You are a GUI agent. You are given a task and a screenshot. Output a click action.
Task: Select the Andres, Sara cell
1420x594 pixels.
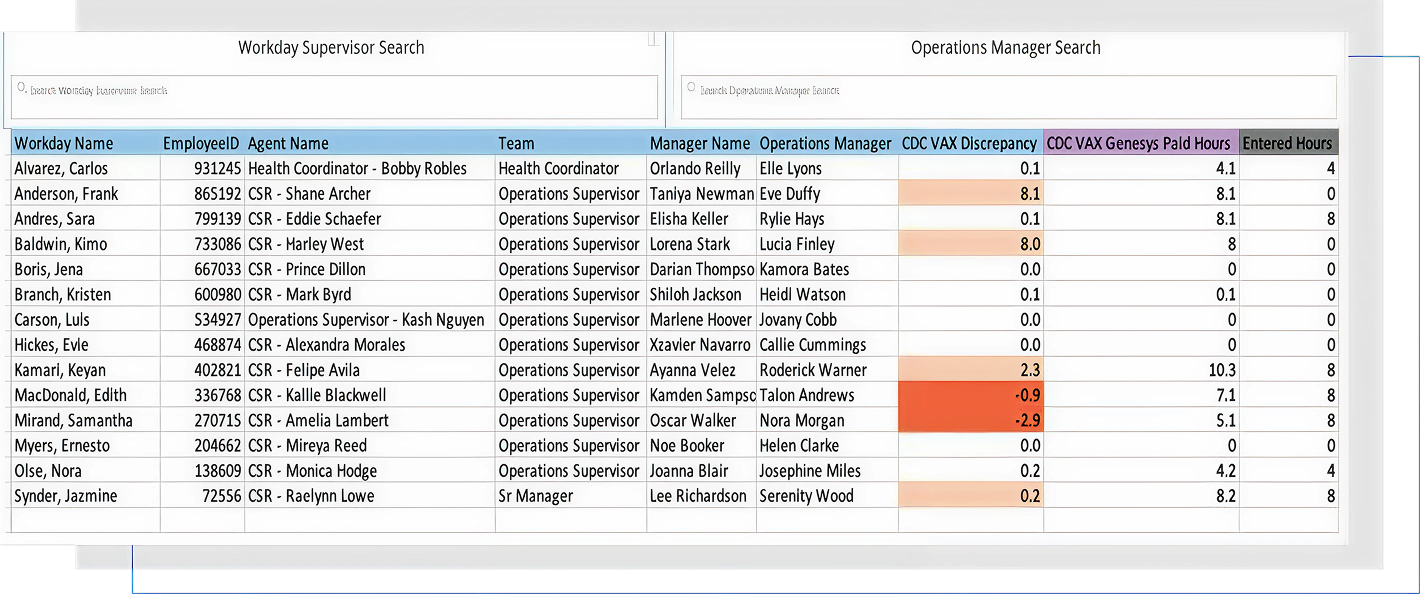pos(85,219)
